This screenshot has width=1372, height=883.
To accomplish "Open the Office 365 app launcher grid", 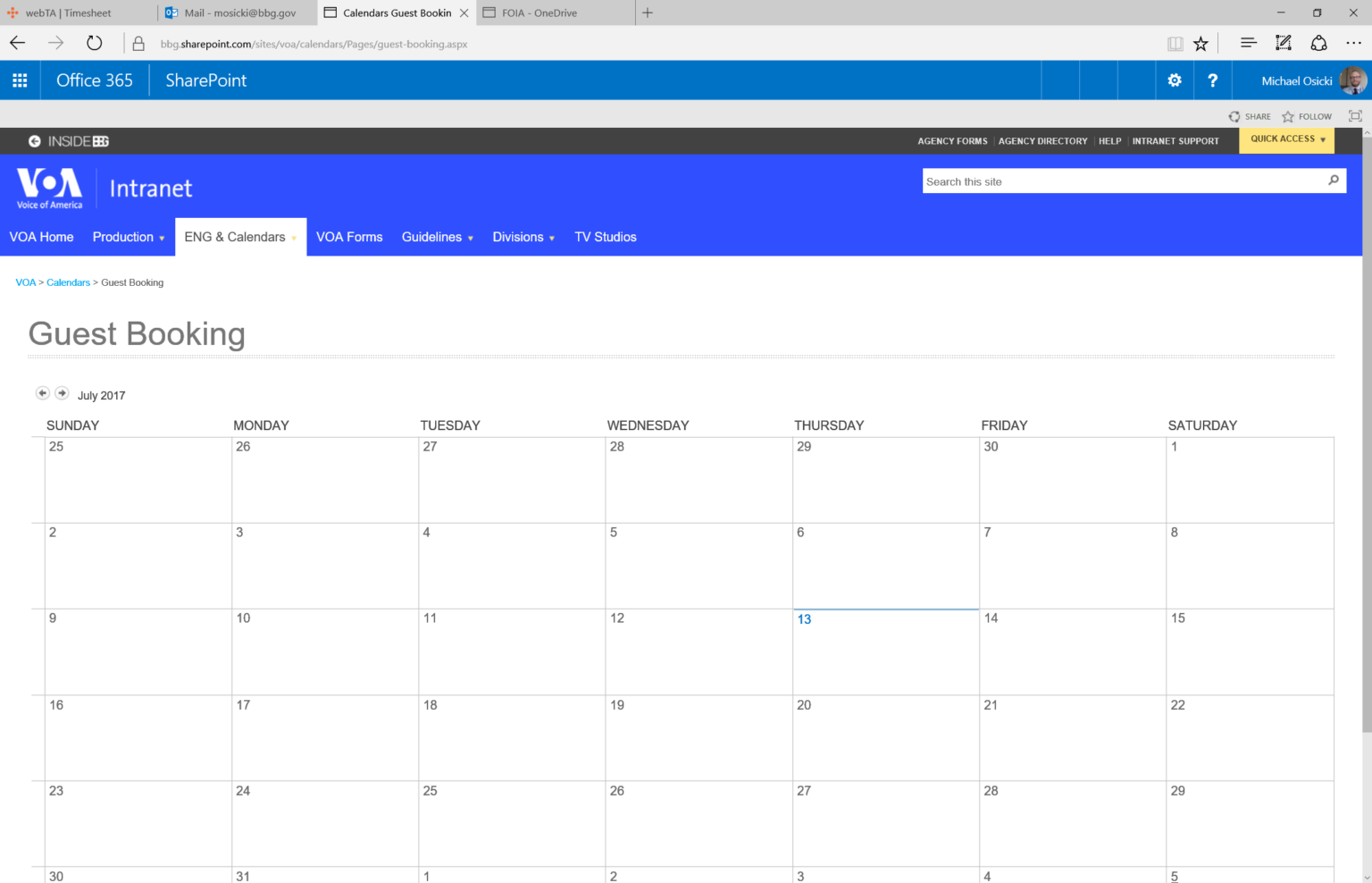I will (x=20, y=80).
